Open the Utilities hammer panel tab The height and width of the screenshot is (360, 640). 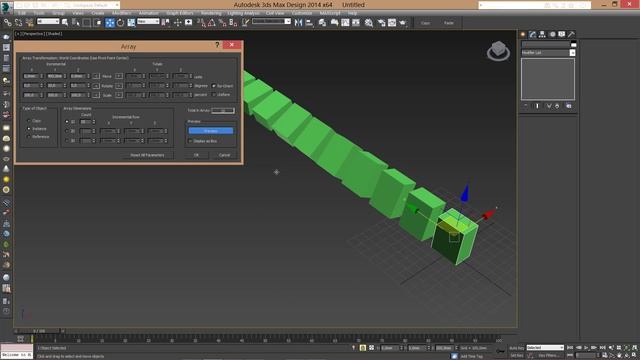tap(571, 34)
